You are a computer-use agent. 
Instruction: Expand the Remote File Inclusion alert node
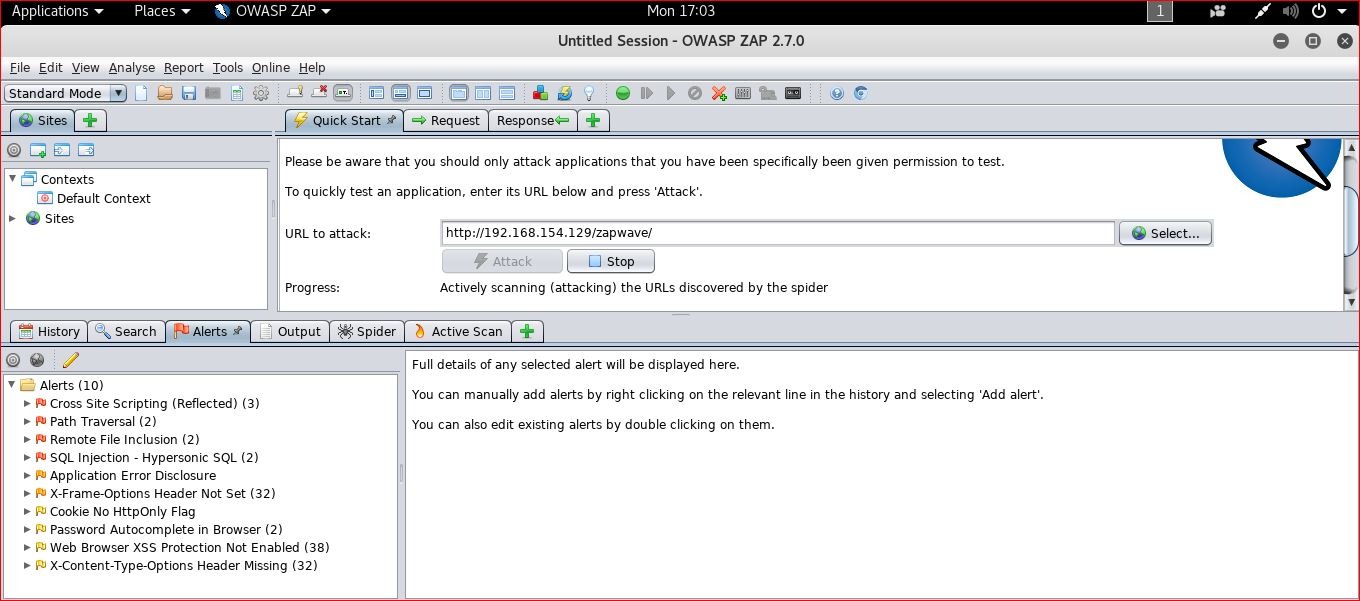[x=27, y=440]
